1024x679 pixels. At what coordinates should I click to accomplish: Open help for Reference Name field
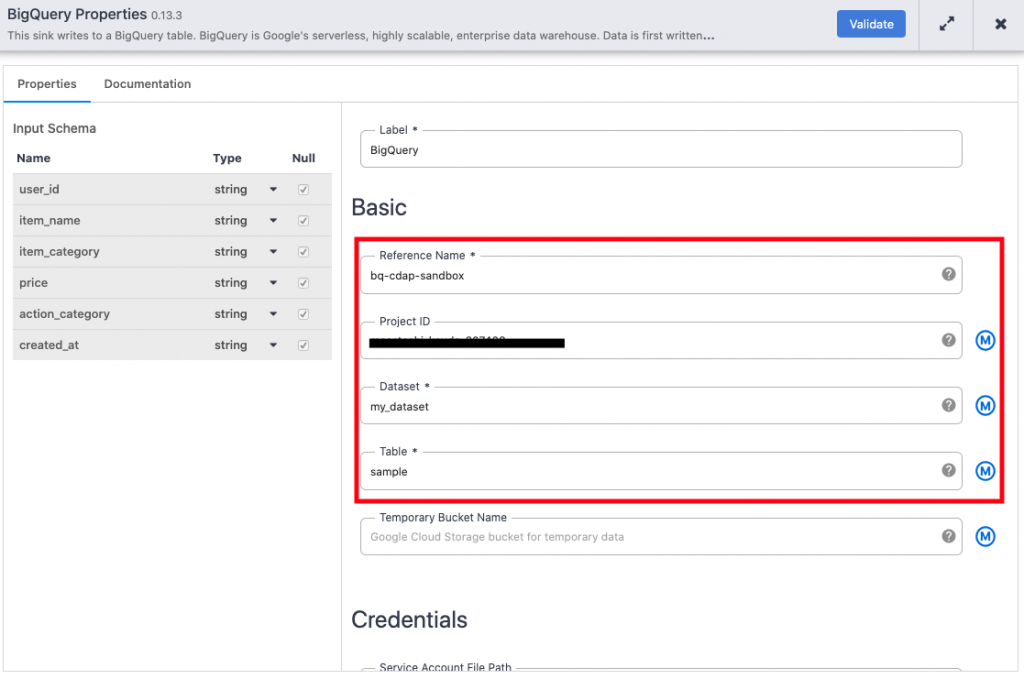(948, 274)
